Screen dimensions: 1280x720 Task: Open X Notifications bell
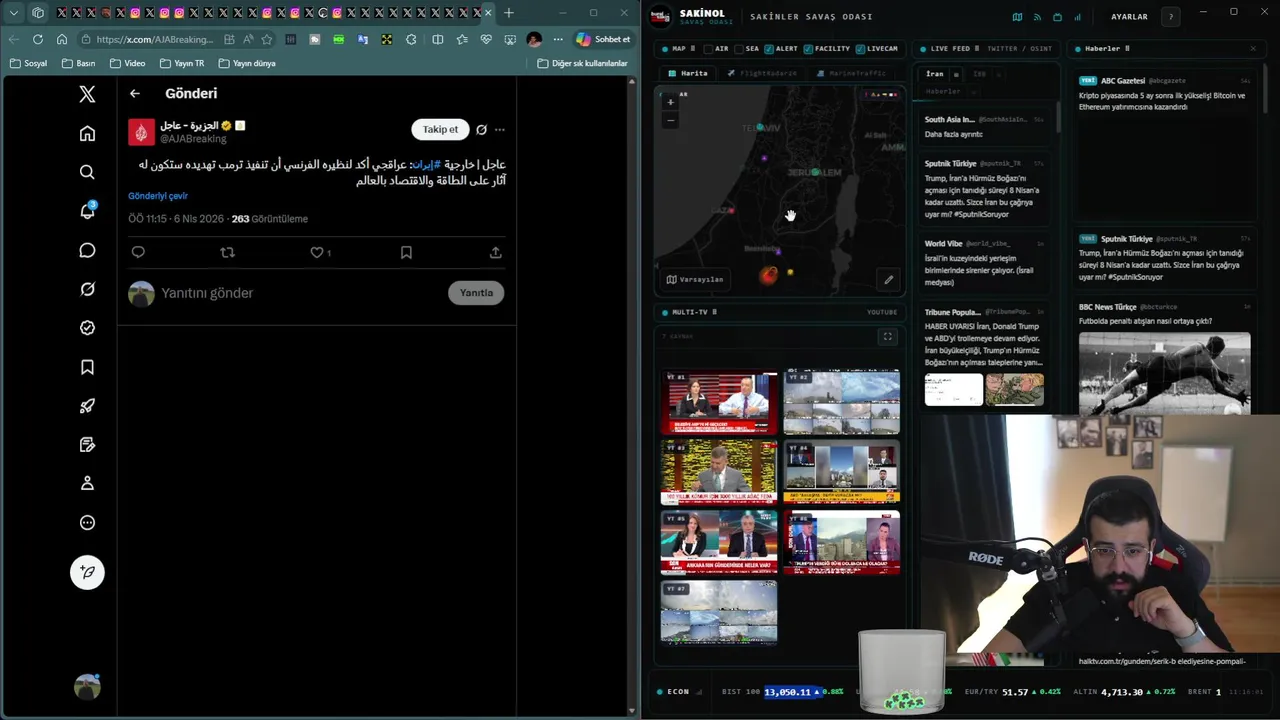[87, 211]
